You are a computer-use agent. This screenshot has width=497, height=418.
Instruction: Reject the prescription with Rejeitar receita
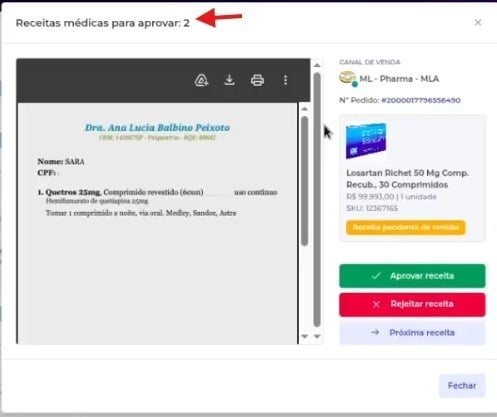click(412, 304)
